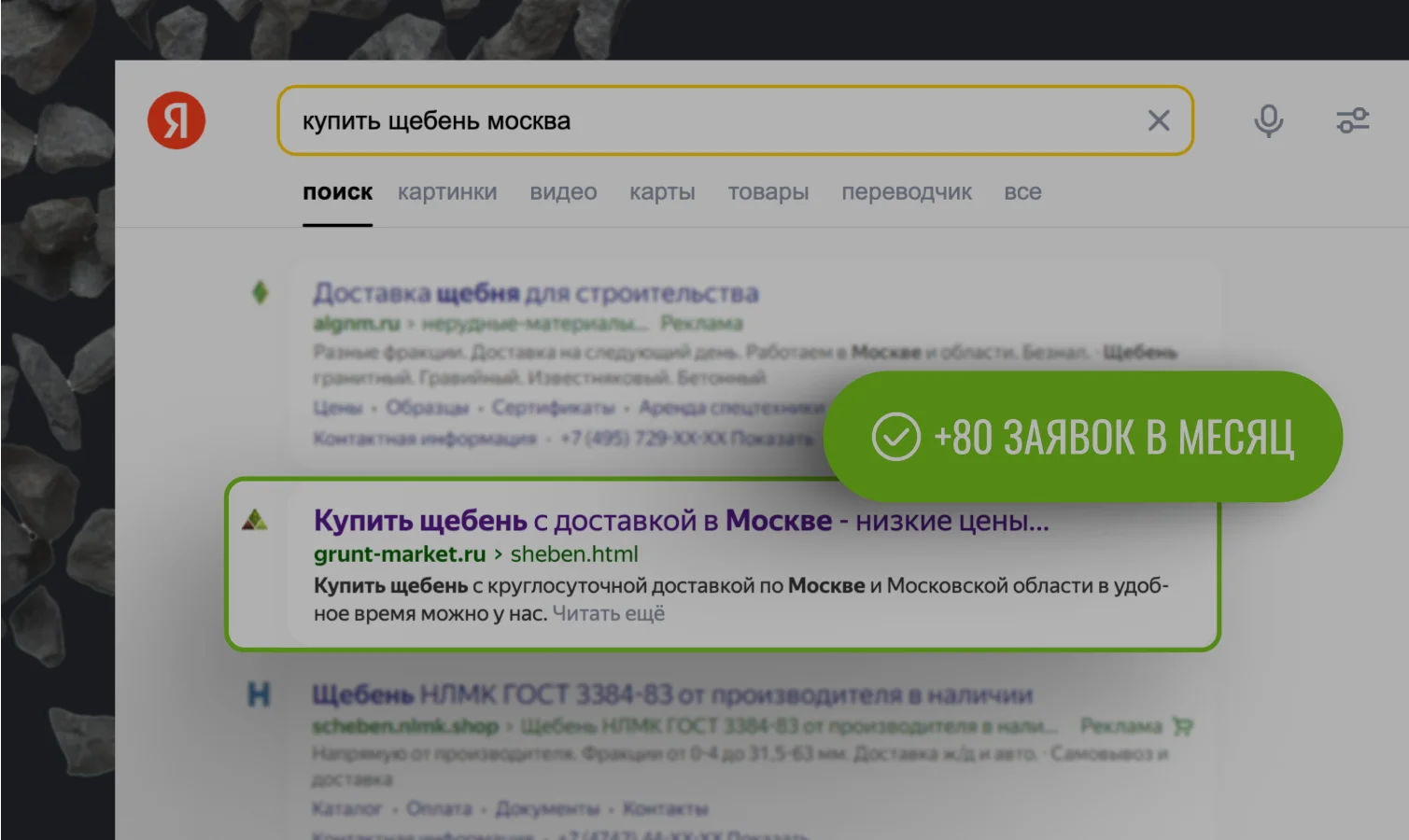Open the 'переводчик' tab

907,192
